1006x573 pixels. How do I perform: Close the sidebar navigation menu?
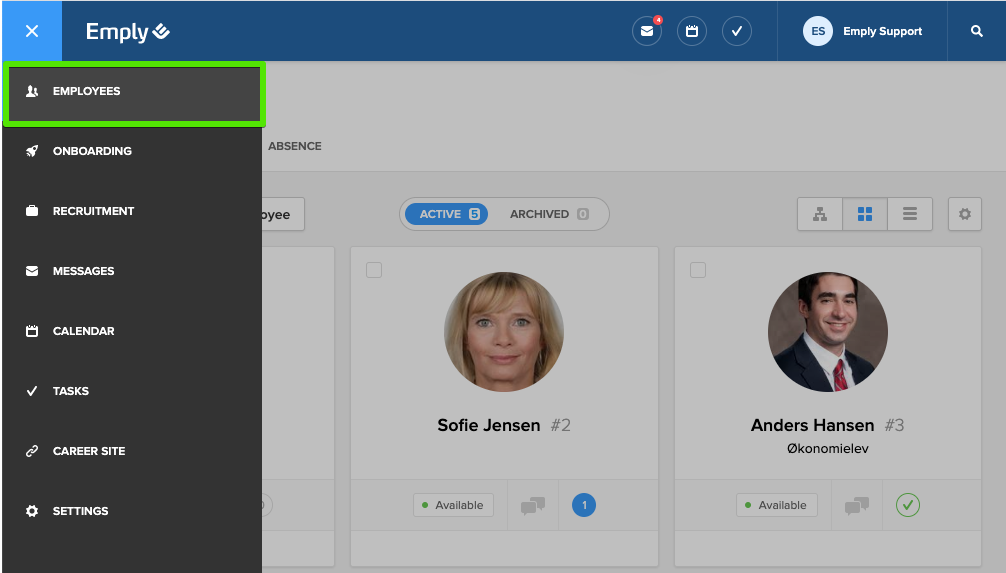point(31,31)
